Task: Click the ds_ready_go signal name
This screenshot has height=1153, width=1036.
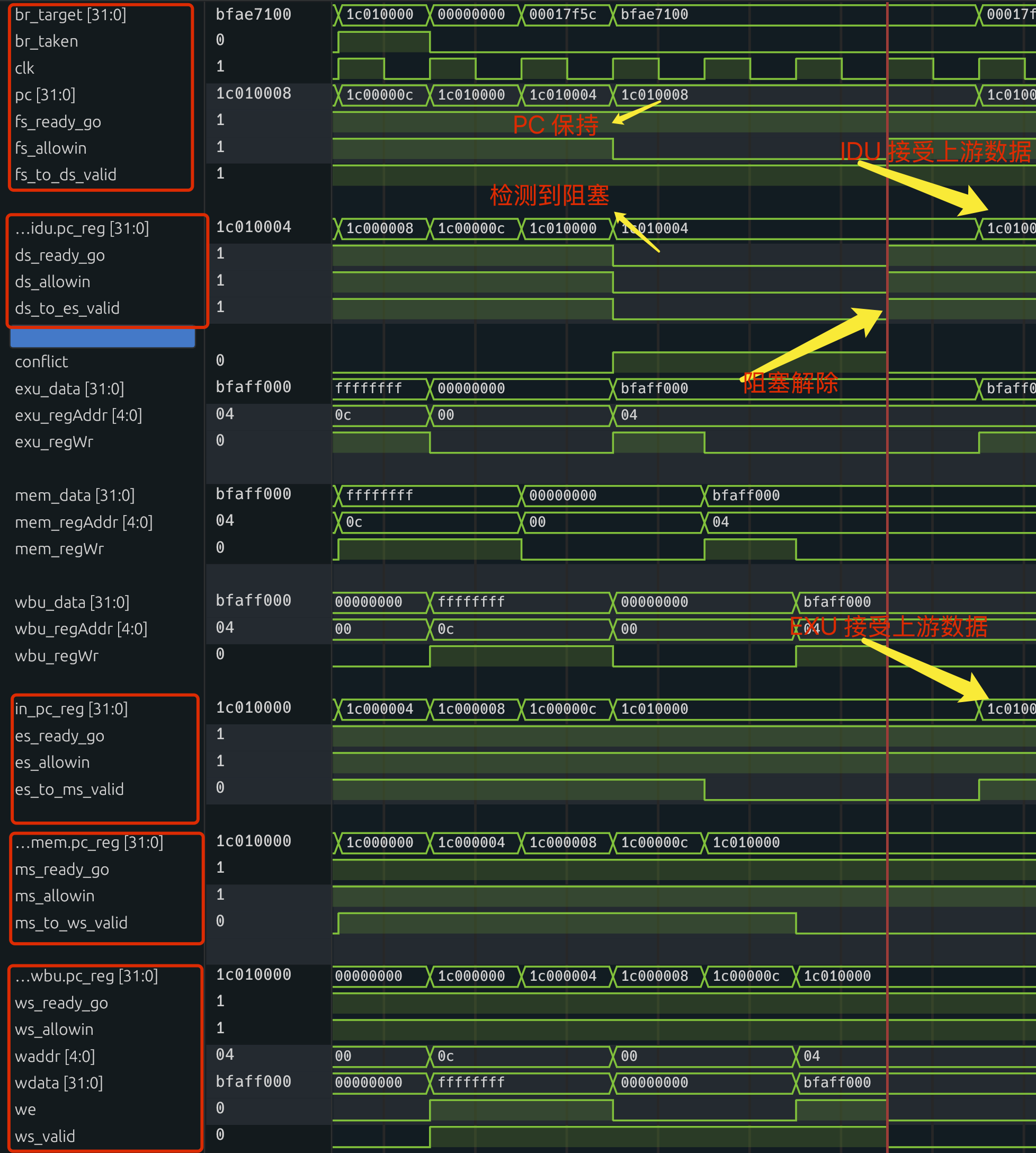Action: (x=60, y=255)
